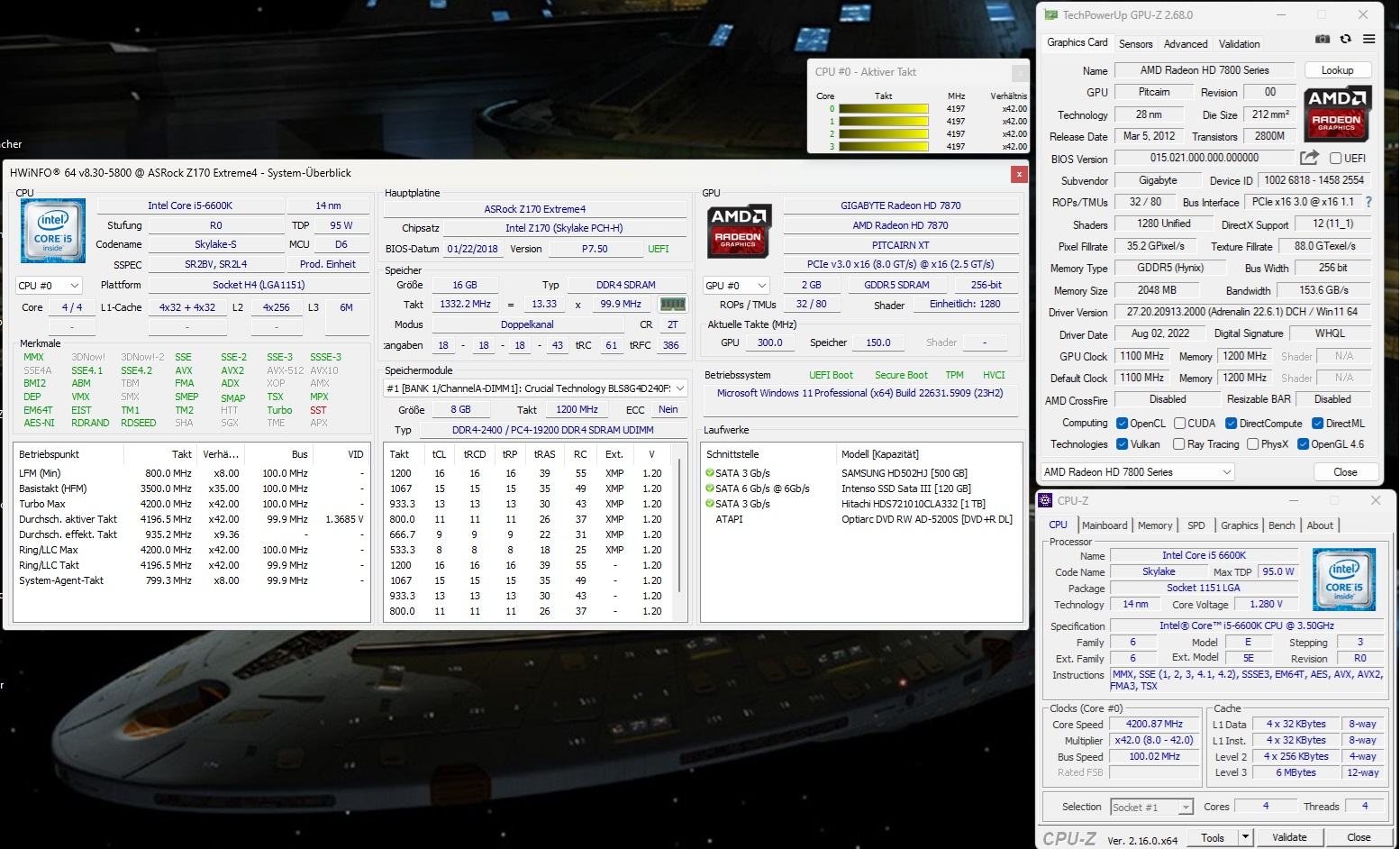Click the Intel Core i5 logo in CPU-Z
Screen dimensions: 1400x849
pyautogui.click(x=1344, y=580)
